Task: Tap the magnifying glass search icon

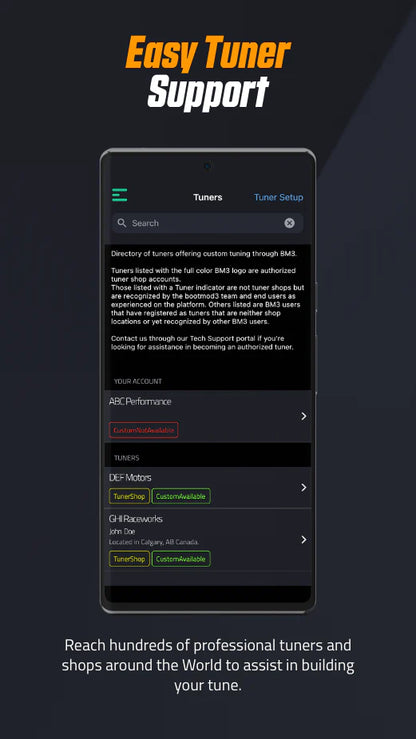Action: (122, 222)
